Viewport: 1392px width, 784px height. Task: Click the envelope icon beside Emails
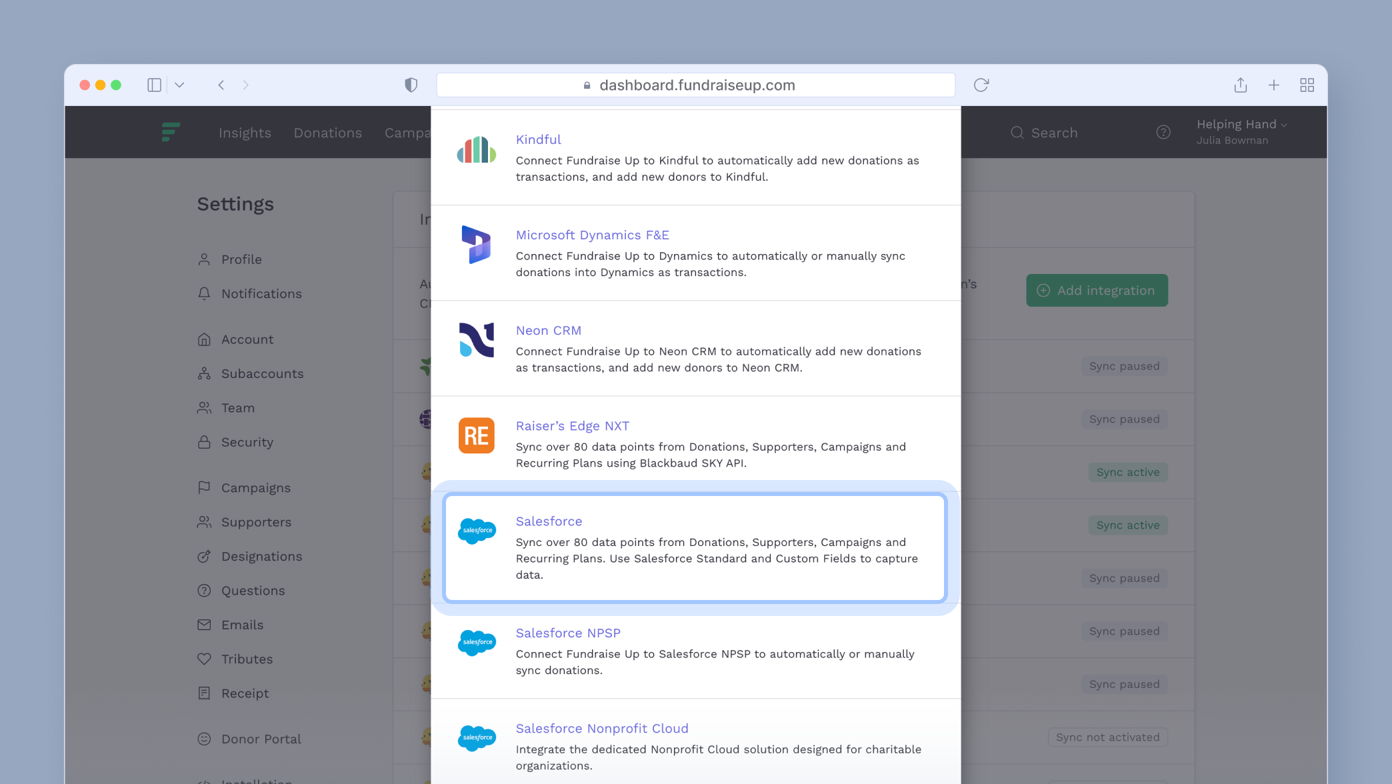point(203,624)
